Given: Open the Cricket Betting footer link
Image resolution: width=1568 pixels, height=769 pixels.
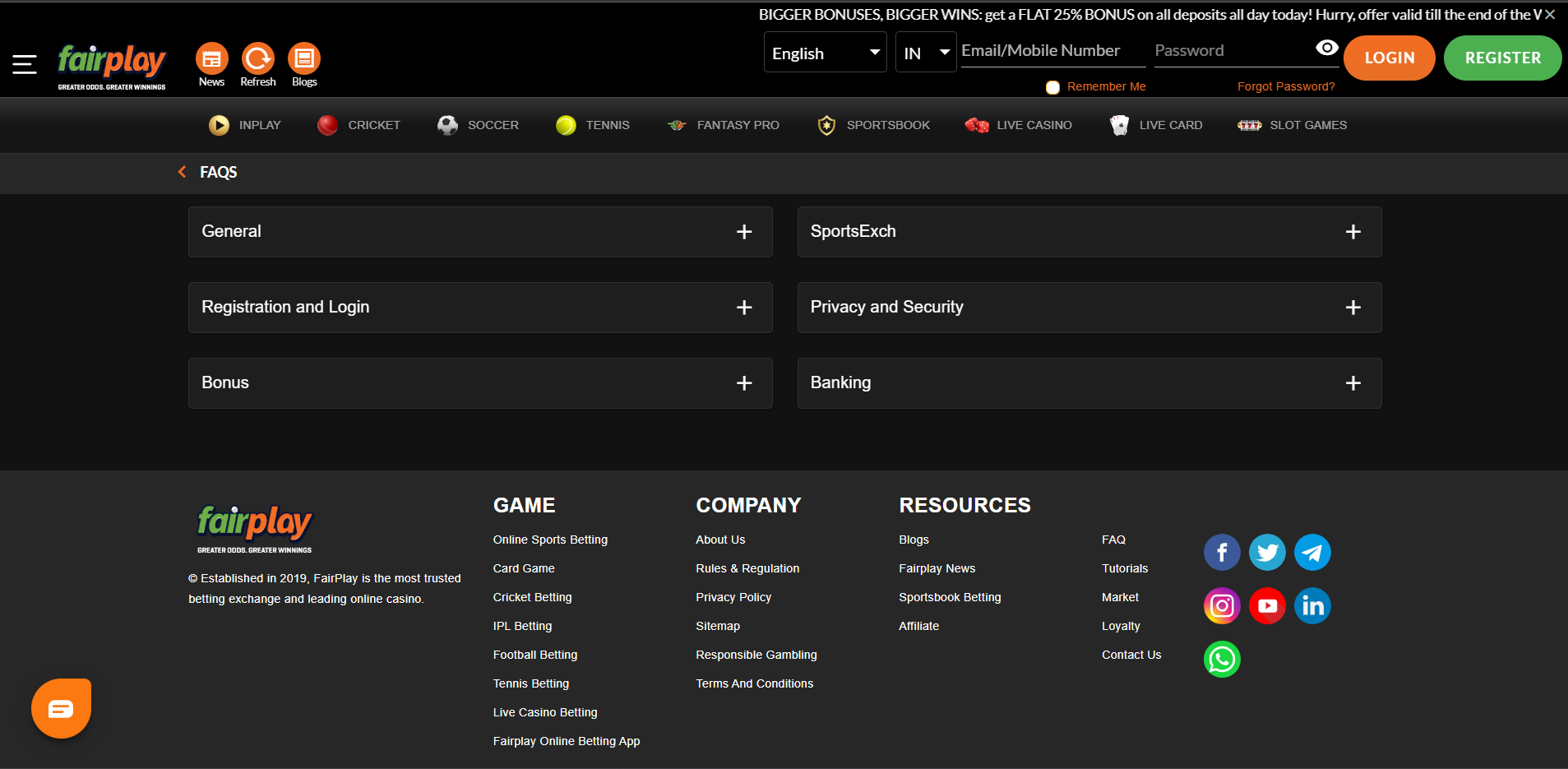Looking at the screenshot, I should coord(532,597).
